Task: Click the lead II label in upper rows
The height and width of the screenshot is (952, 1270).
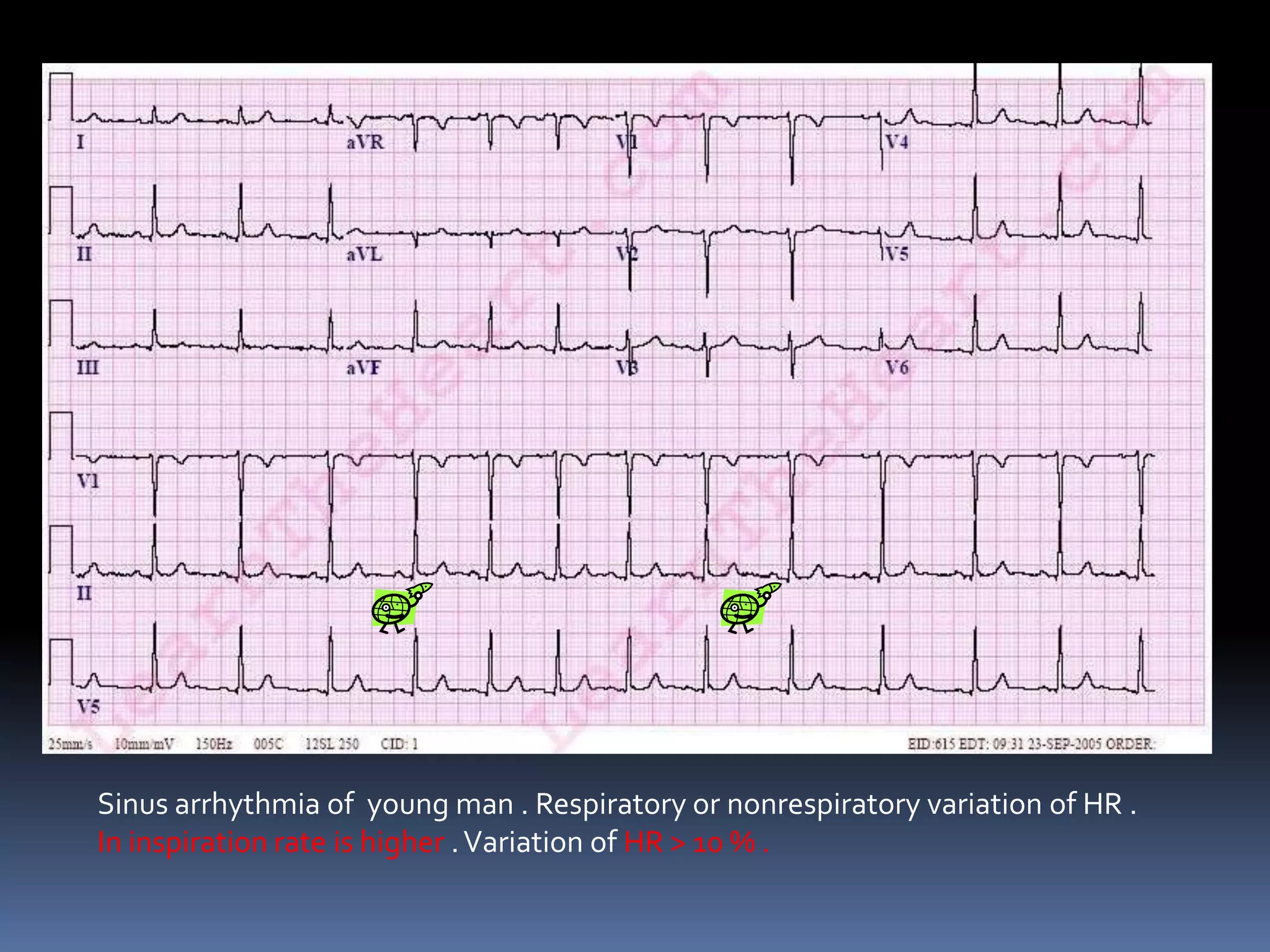Action: 84,255
